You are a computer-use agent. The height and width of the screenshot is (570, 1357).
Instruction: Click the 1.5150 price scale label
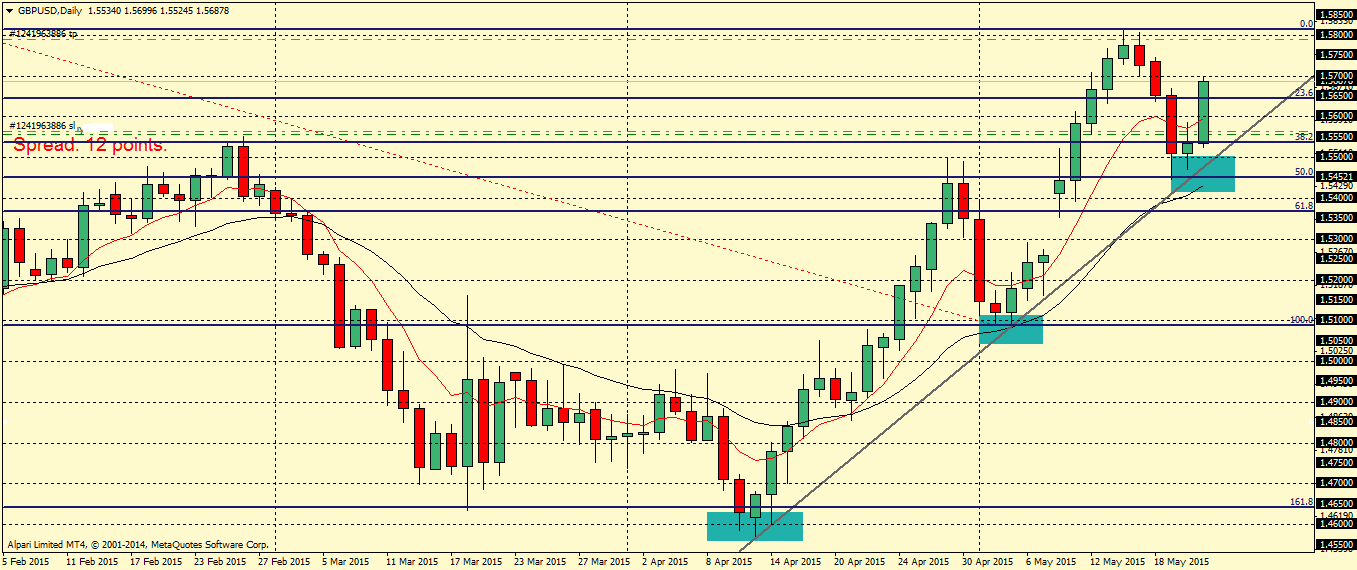click(1334, 299)
